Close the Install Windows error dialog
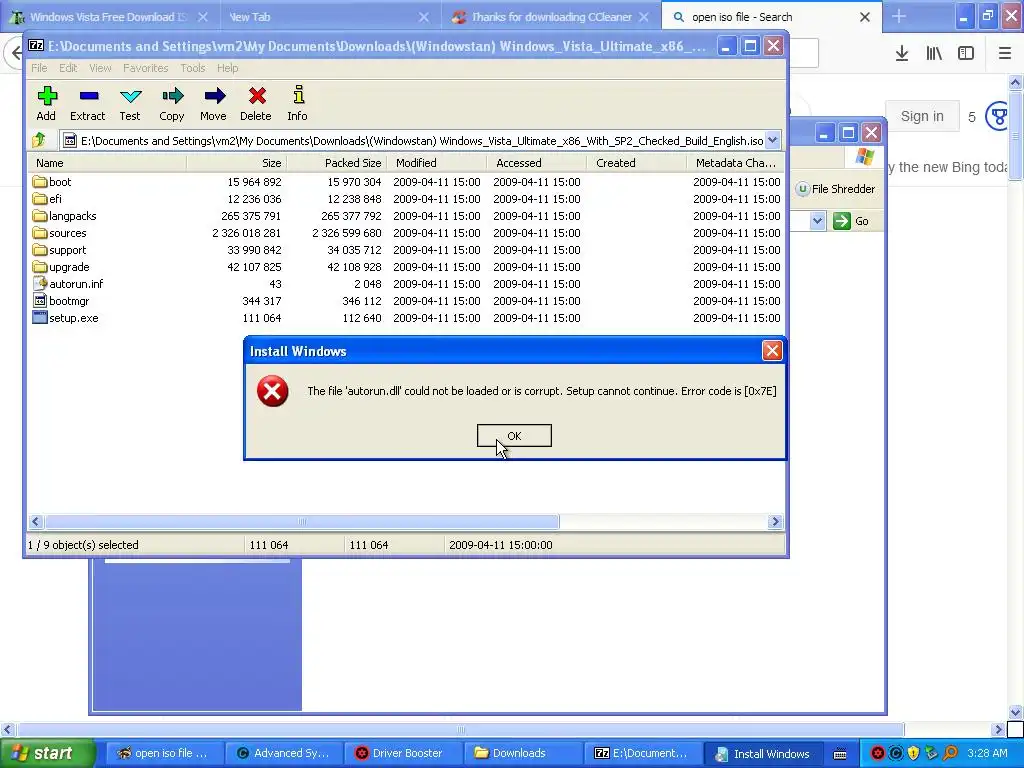The image size is (1024, 768). (772, 351)
